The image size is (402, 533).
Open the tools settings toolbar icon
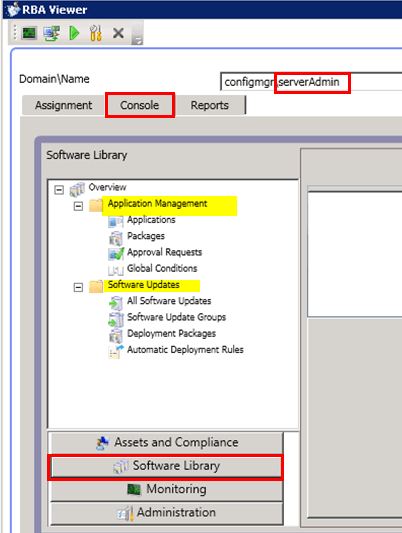(x=96, y=33)
